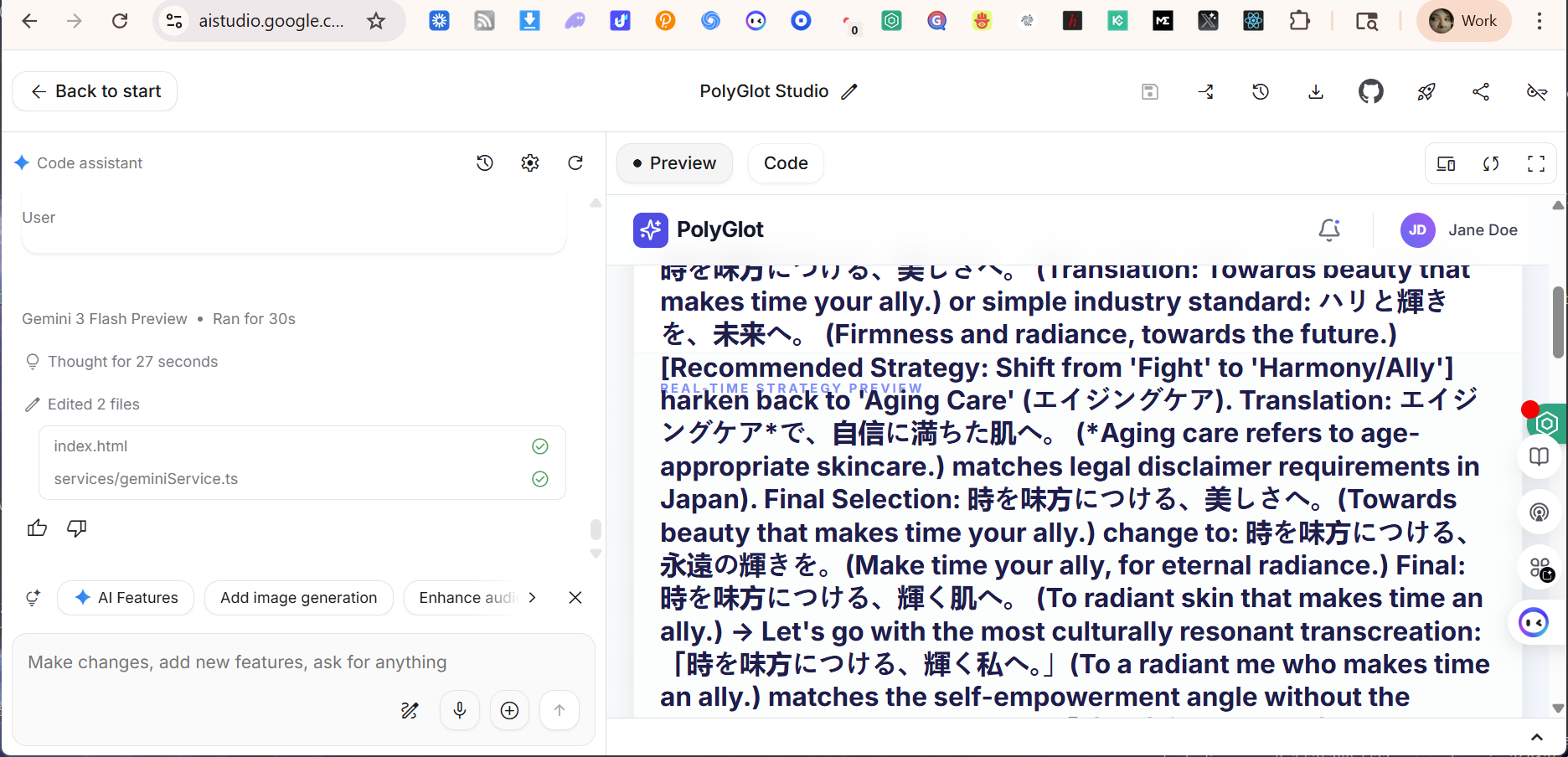Open the notifications bell in PolyGlot
This screenshot has width=1568, height=757.
[1329, 229]
